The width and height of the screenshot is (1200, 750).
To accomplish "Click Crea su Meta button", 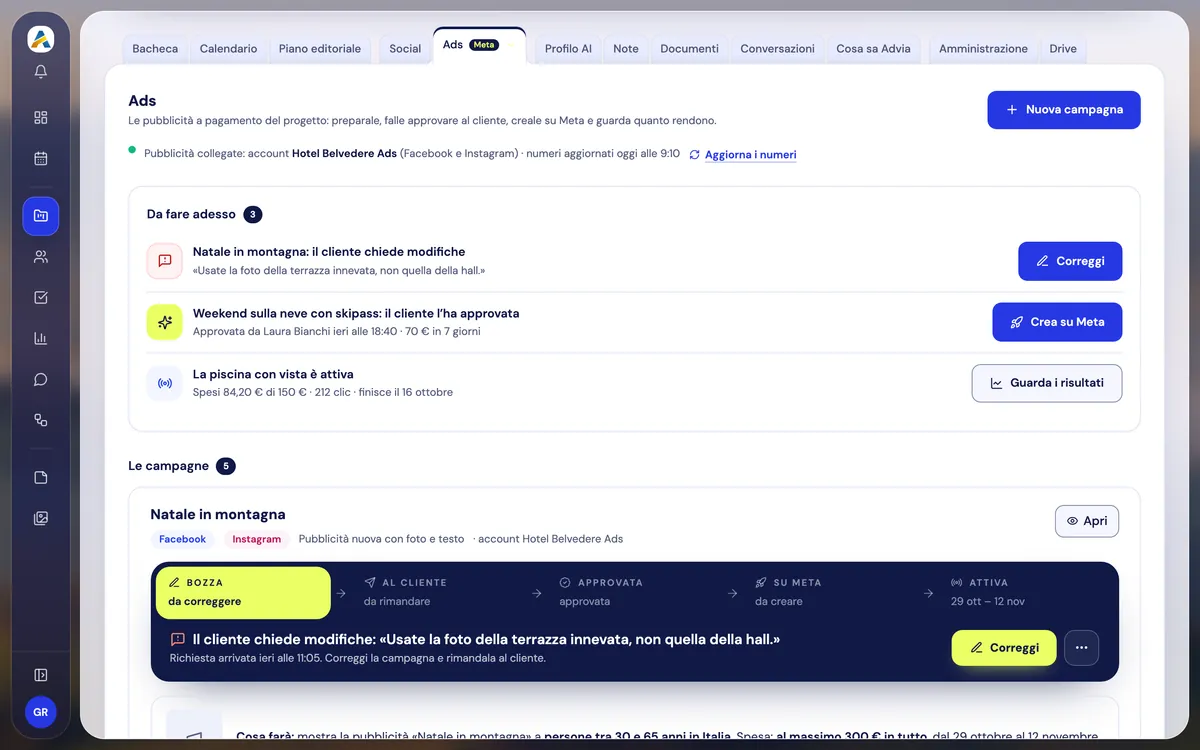I will click(1057, 322).
